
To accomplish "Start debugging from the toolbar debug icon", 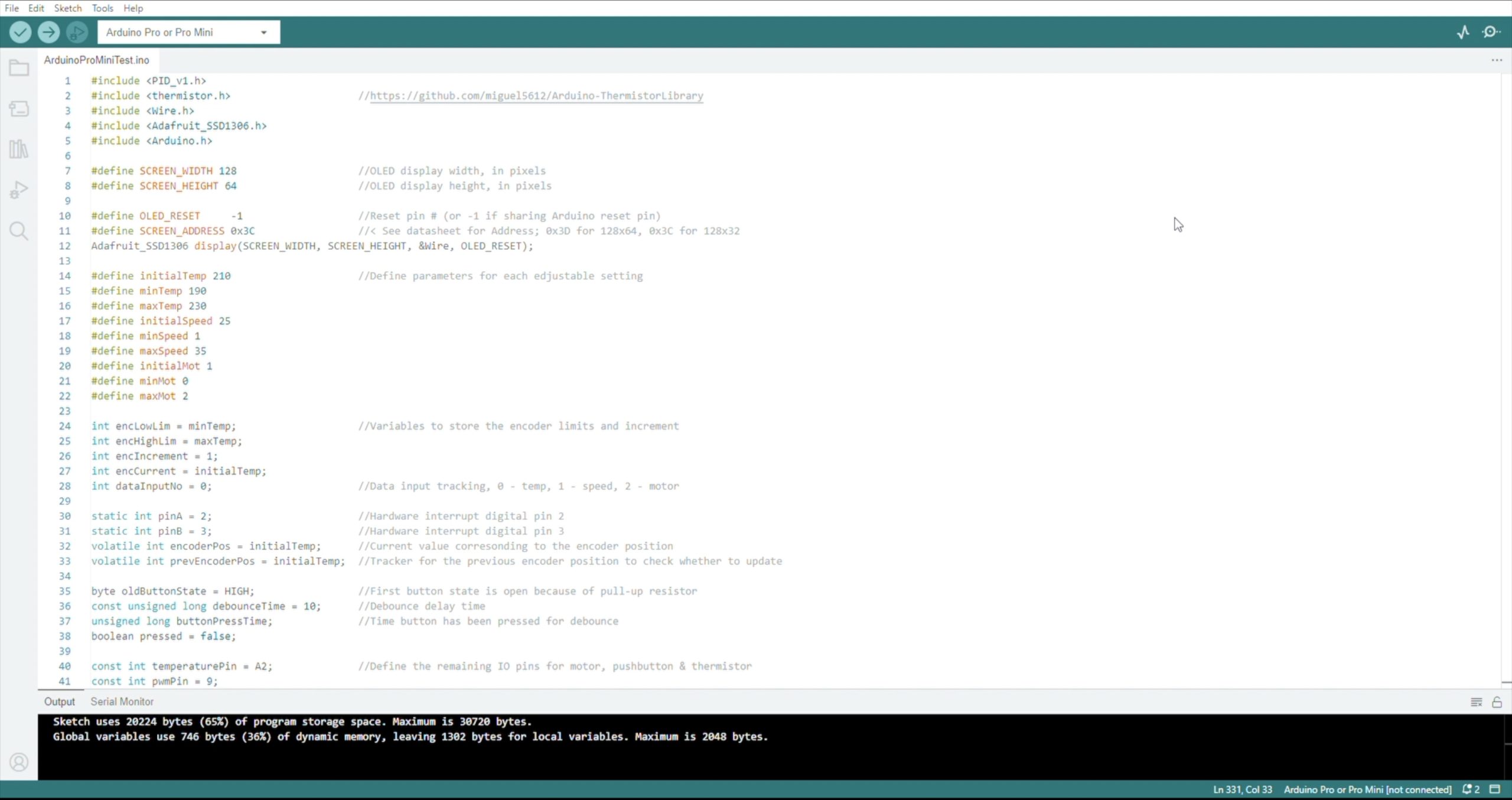I will pyautogui.click(x=76, y=32).
